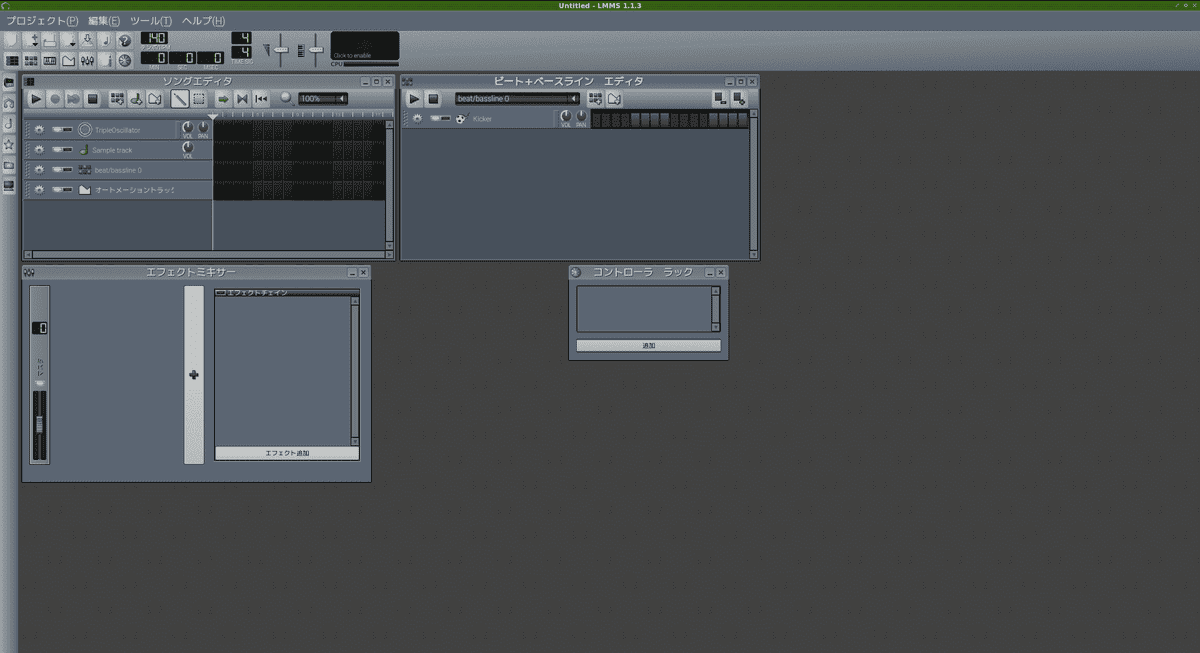This screenshot has width=1200, height=653.
Task: Click the What's This help icon
Action: click(125, 40)
